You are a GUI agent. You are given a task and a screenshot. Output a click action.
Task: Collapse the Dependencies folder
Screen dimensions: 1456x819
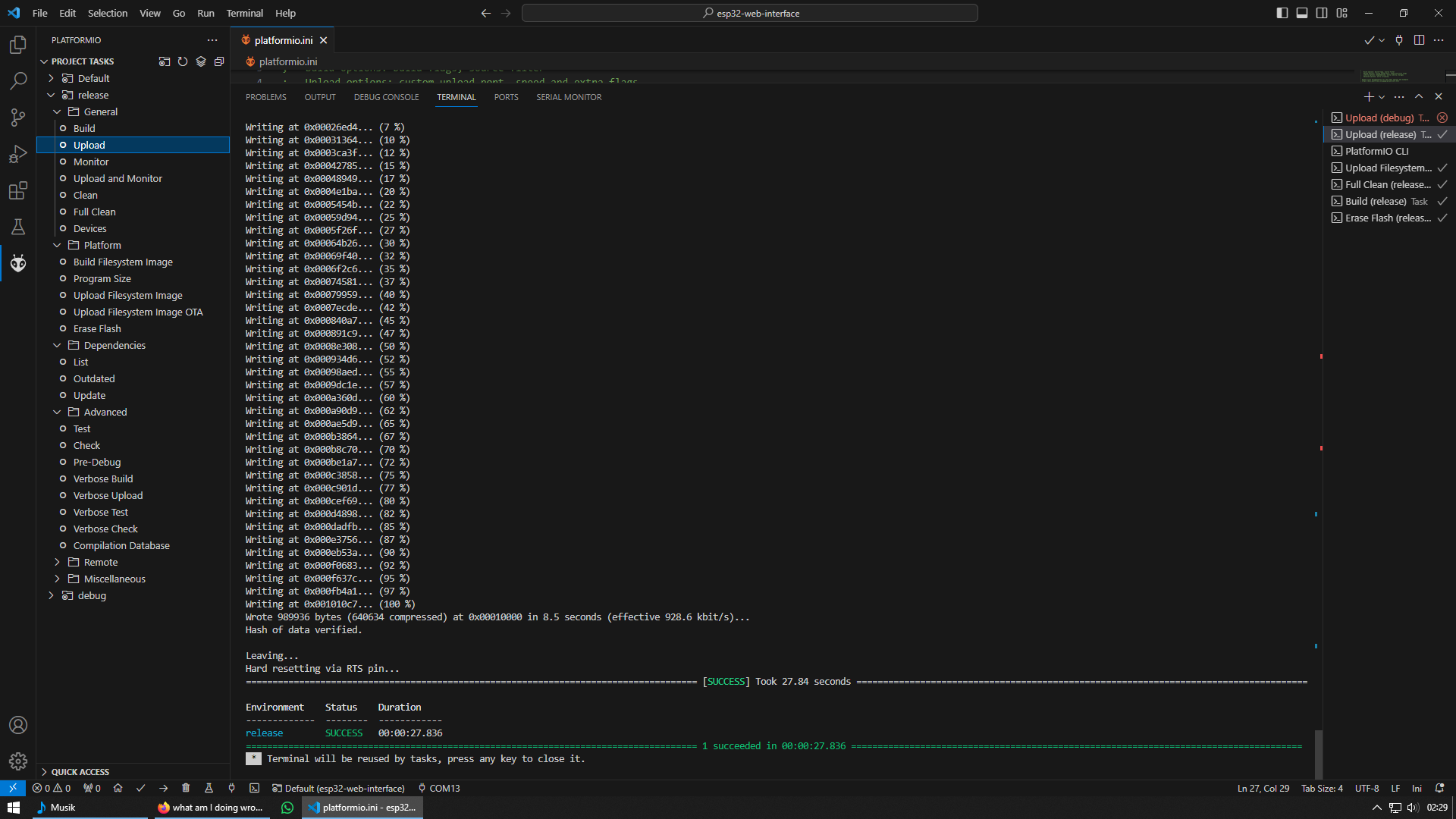click(x=58, y=345)
